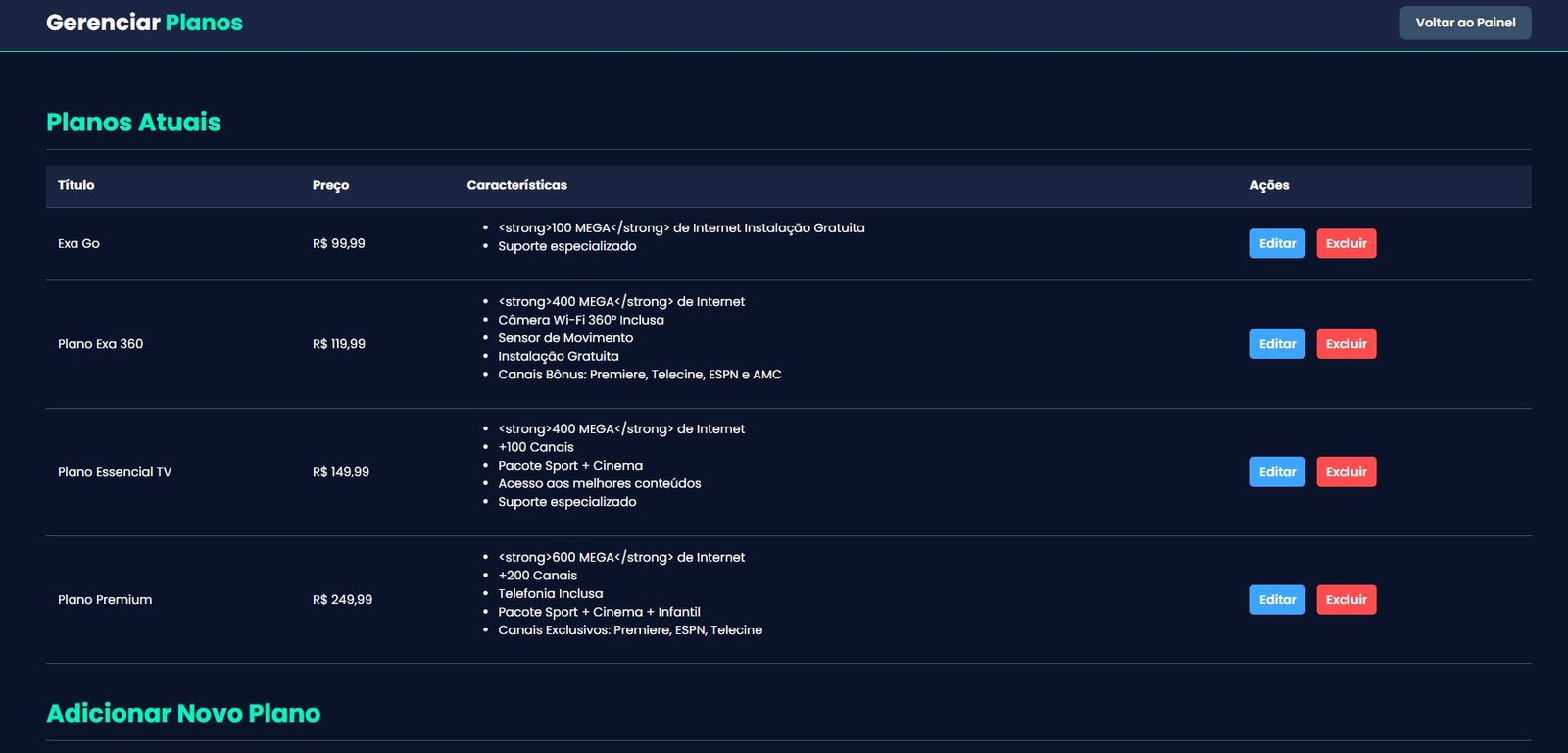This screenshot has height=753, width=1568.
Task: Click the R$ 249,99 price cell
Action: point(342,600)
